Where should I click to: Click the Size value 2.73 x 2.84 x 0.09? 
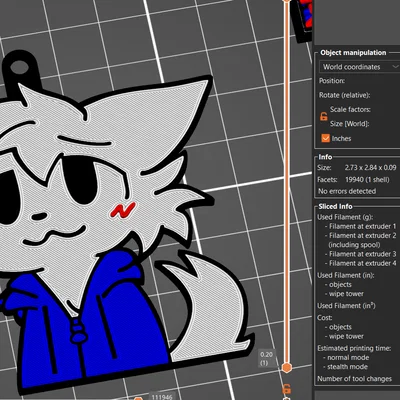[370, 168]
